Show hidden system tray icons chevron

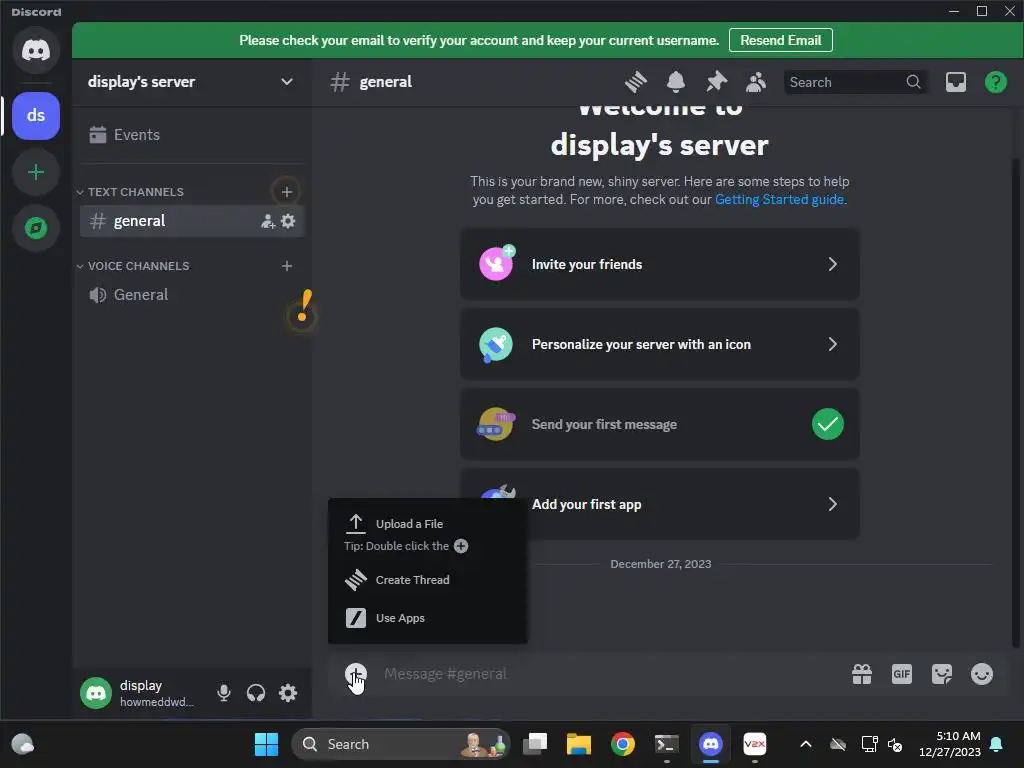click(806, 744)
